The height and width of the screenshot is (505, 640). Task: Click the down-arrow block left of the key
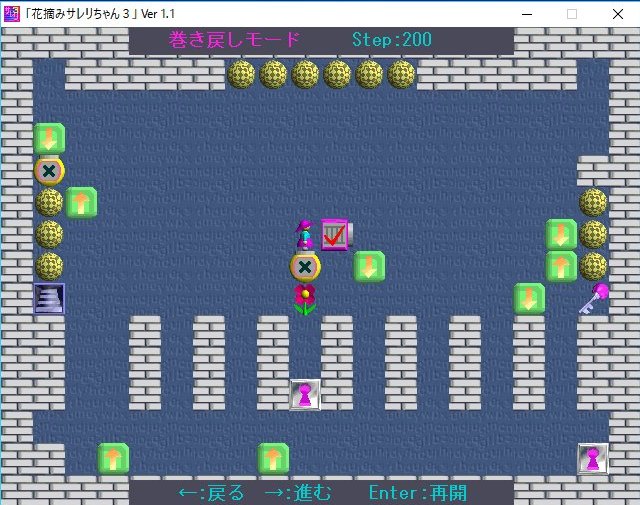point(529,298)
